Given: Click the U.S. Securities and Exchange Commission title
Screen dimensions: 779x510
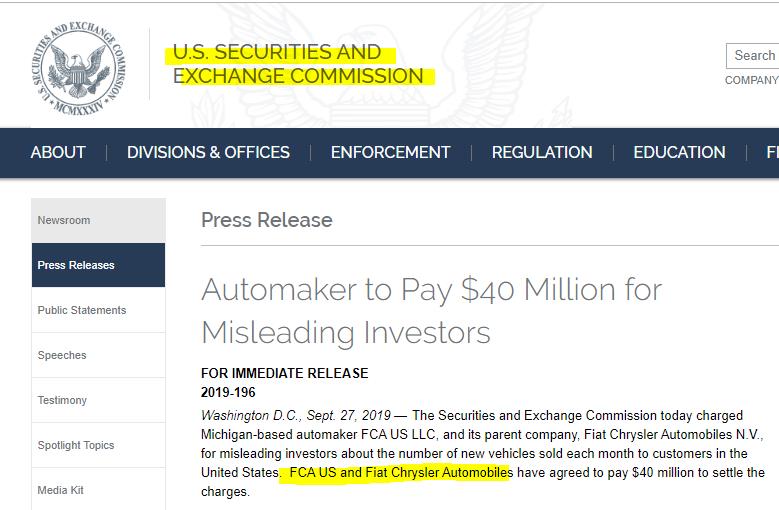Looking at the screenshot, I should pyautogui.click(x=298, y=64).
